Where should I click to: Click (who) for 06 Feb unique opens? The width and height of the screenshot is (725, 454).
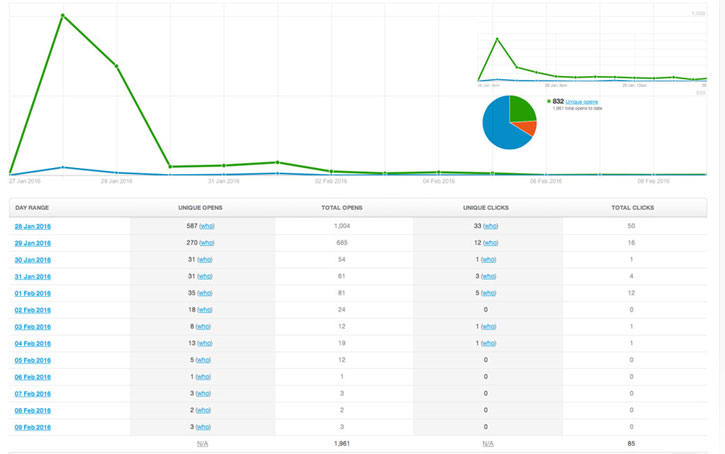pos(203,376)
